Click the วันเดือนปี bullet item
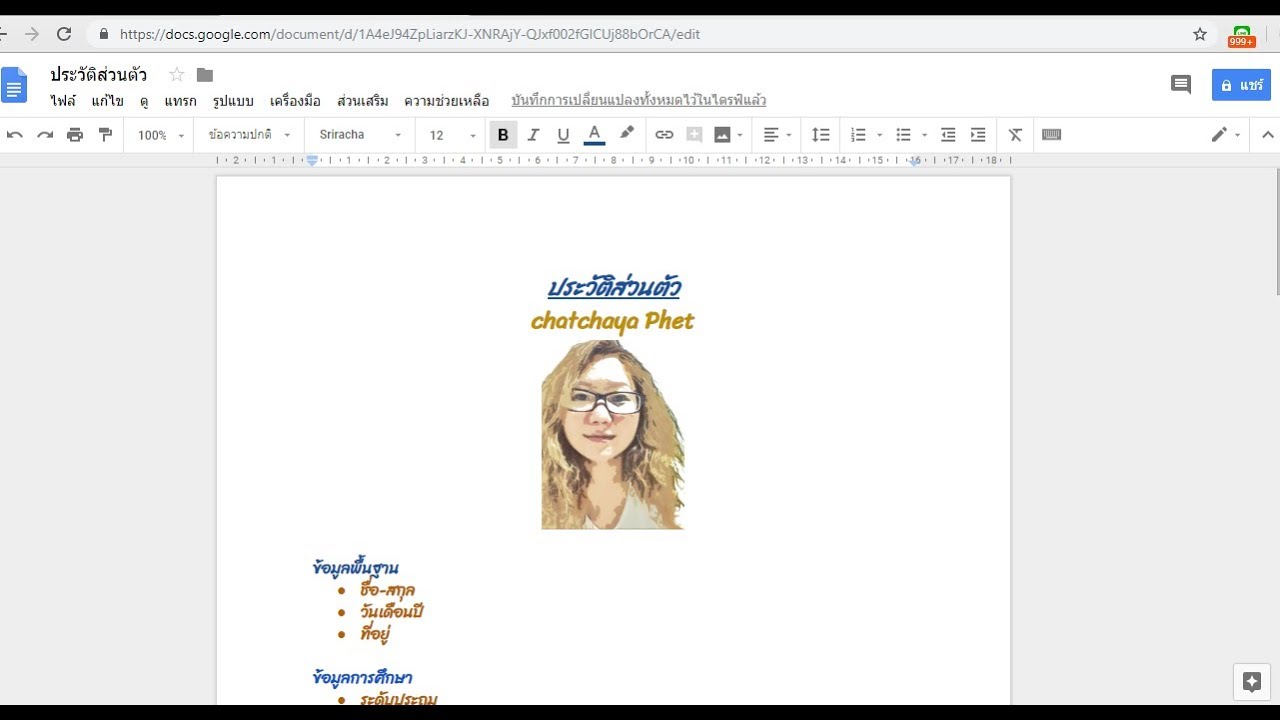Viewport: 1280px width, 720px height. [392, 612]
